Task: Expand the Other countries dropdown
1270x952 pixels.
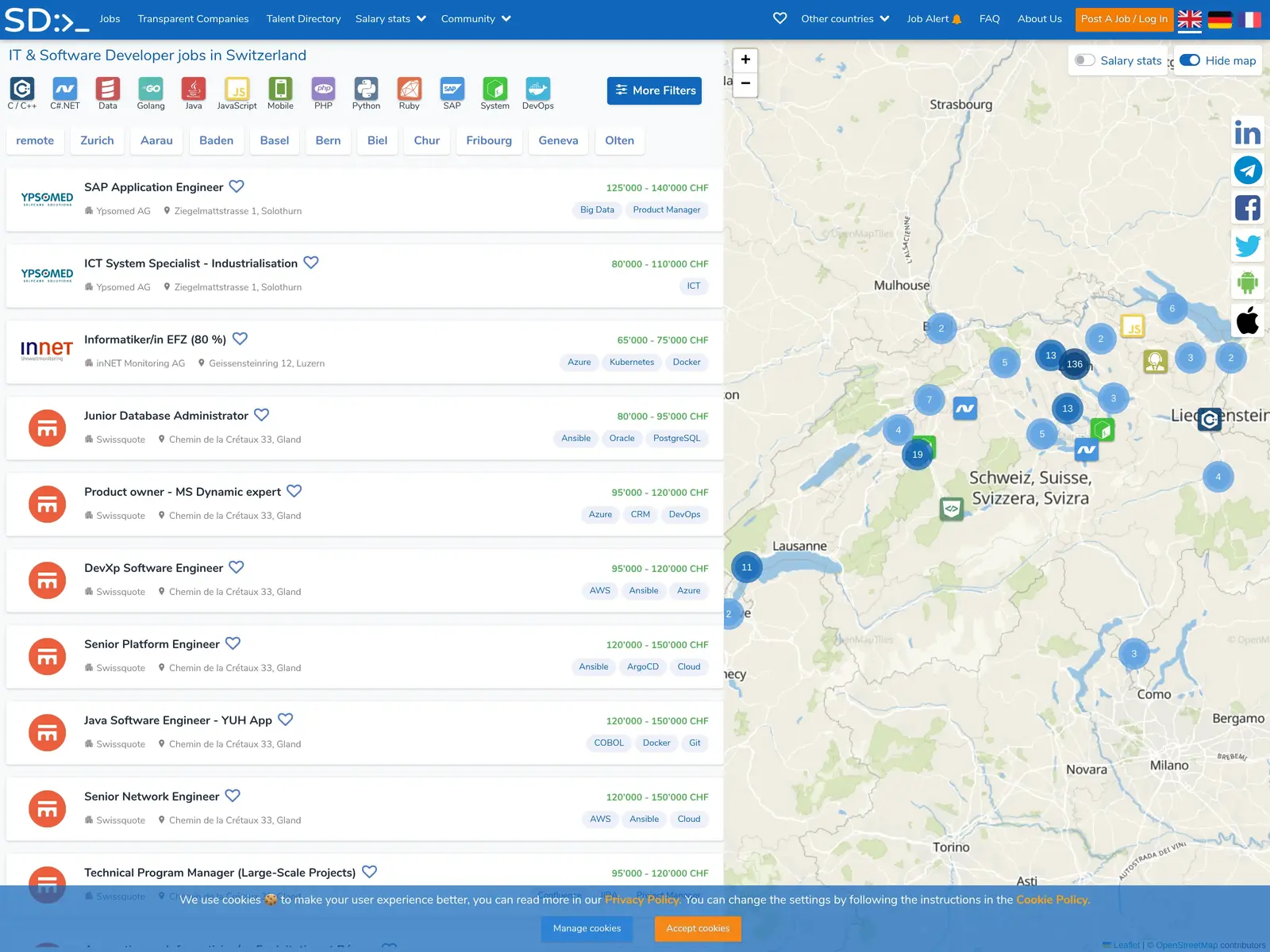Action: [x=845, y=19]
